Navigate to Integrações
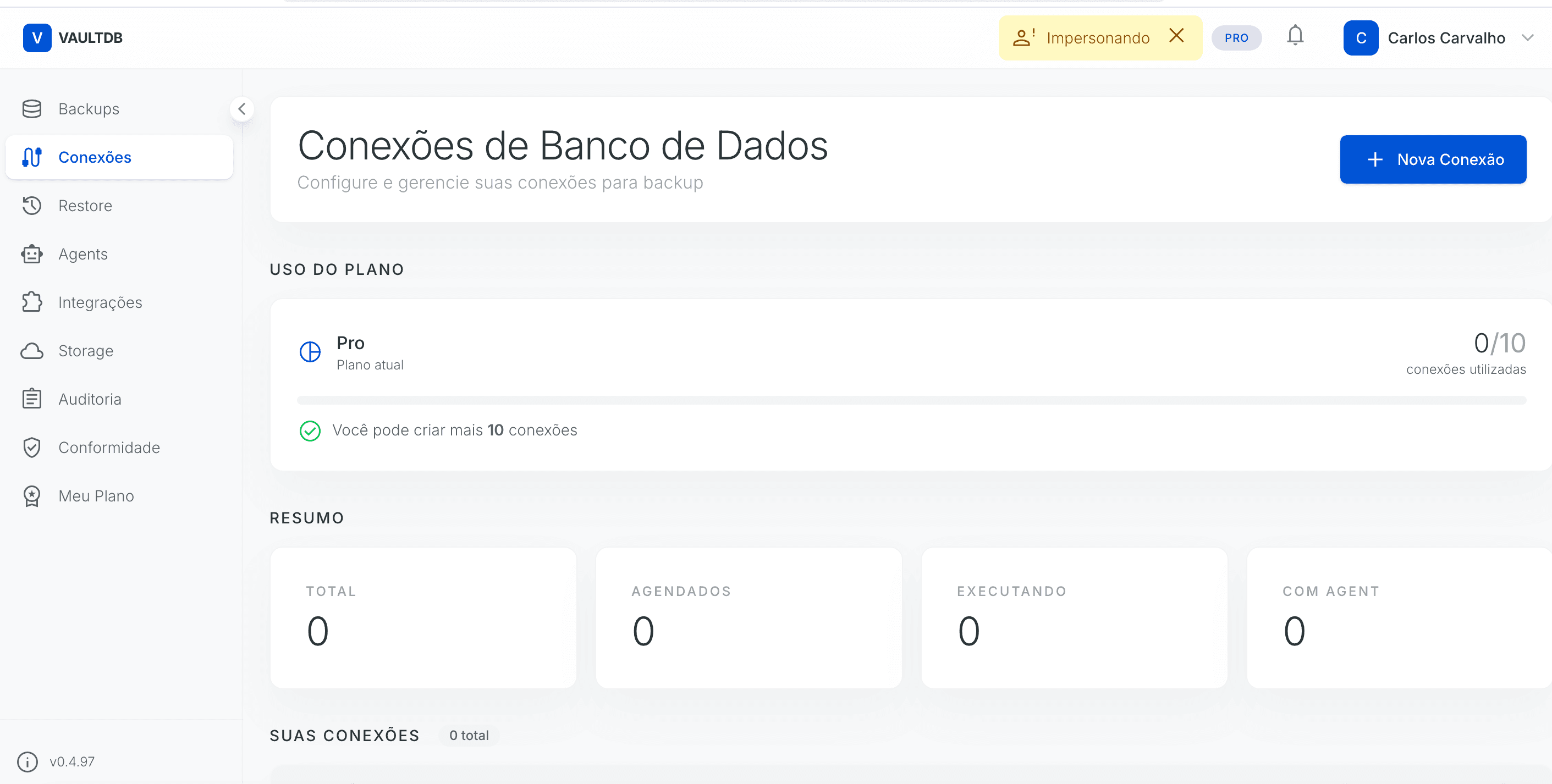 [119, 302]
